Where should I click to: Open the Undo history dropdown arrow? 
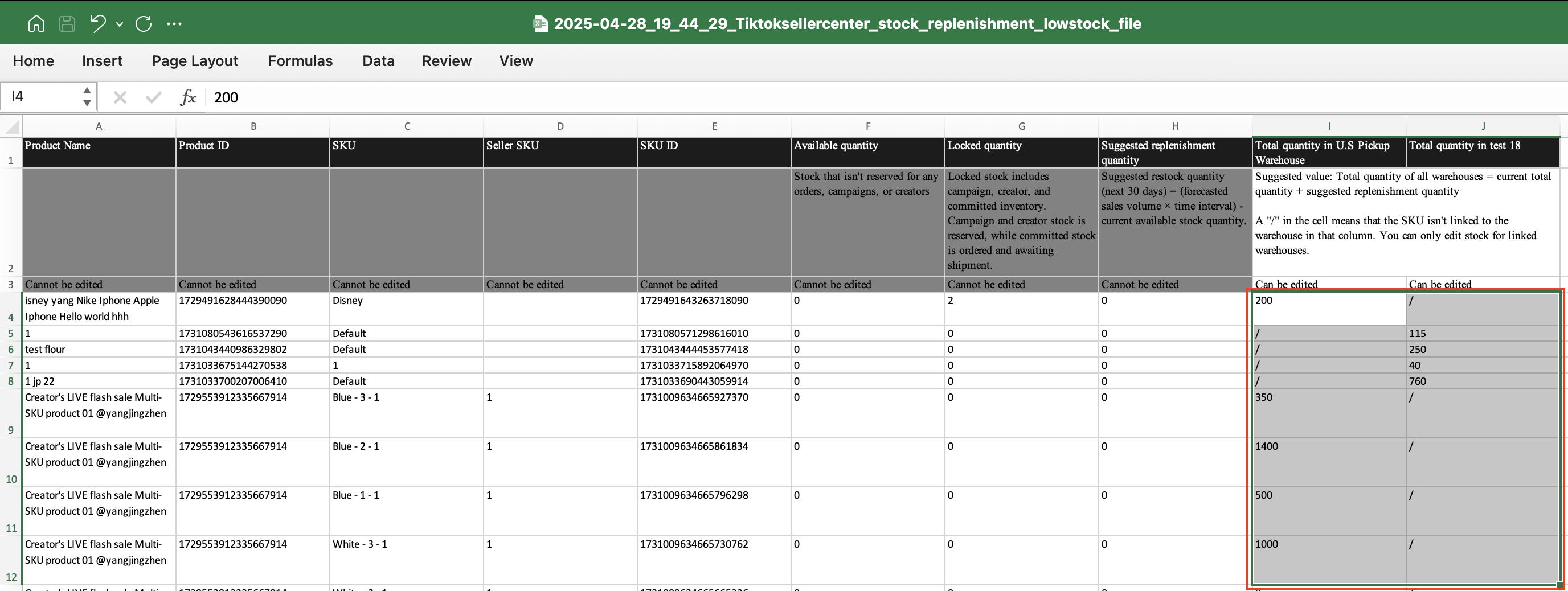click(120, 24)
